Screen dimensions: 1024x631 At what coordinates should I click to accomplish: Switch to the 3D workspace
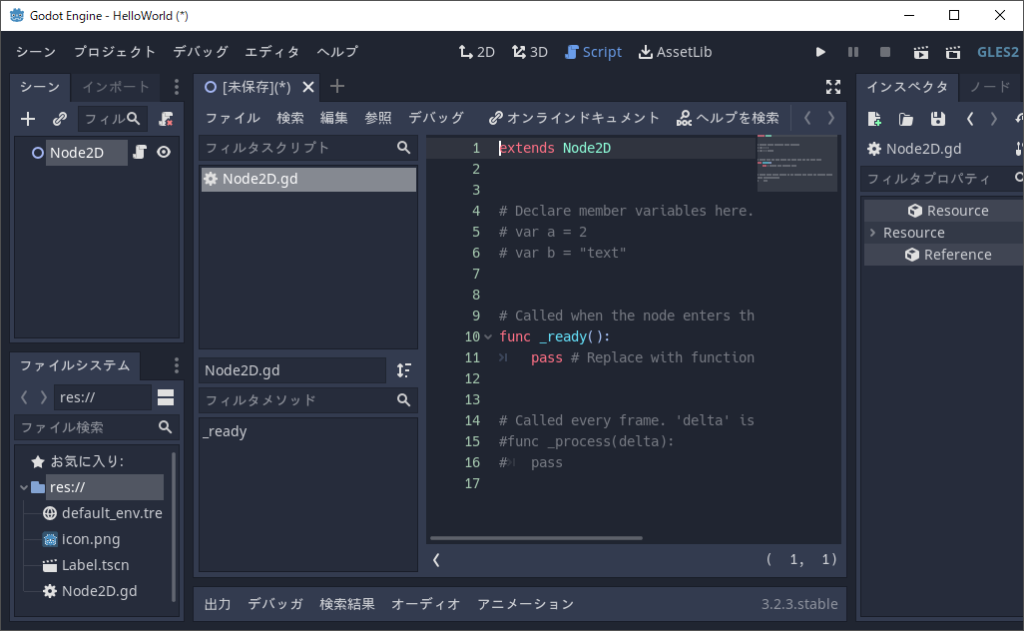[x=529, y=51]
